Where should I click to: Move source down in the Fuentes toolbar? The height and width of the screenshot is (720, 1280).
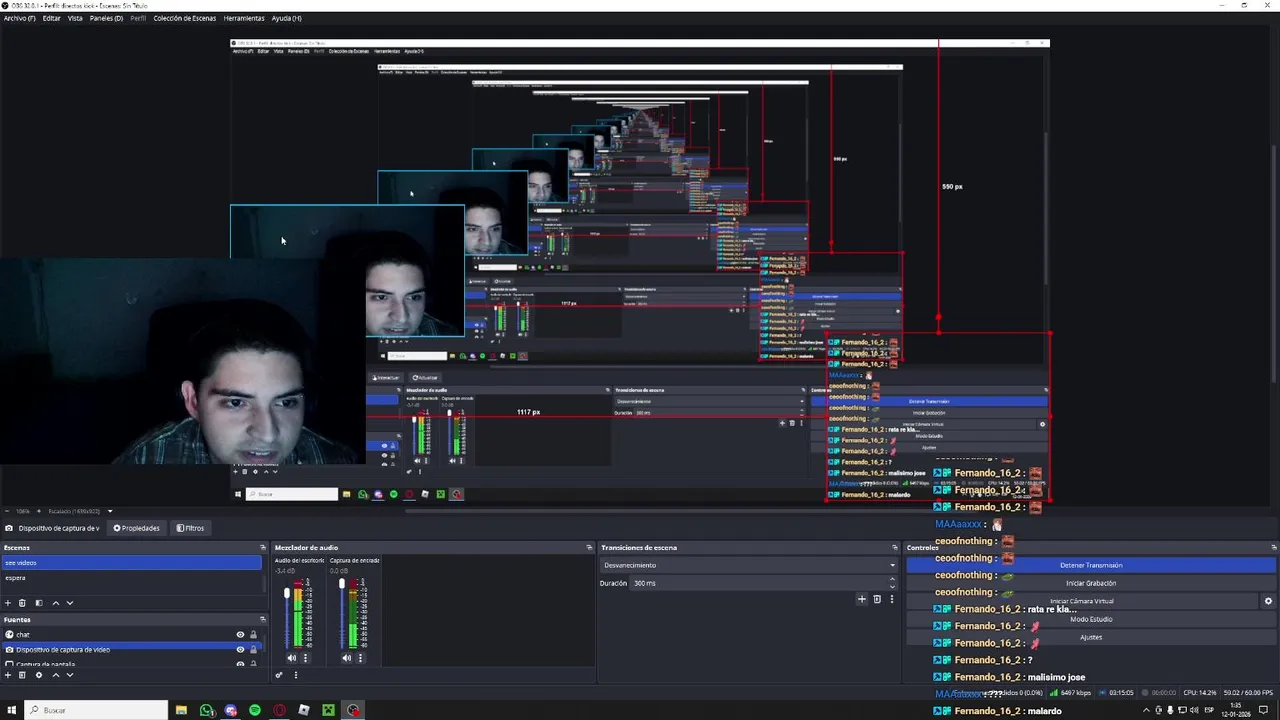69,675
